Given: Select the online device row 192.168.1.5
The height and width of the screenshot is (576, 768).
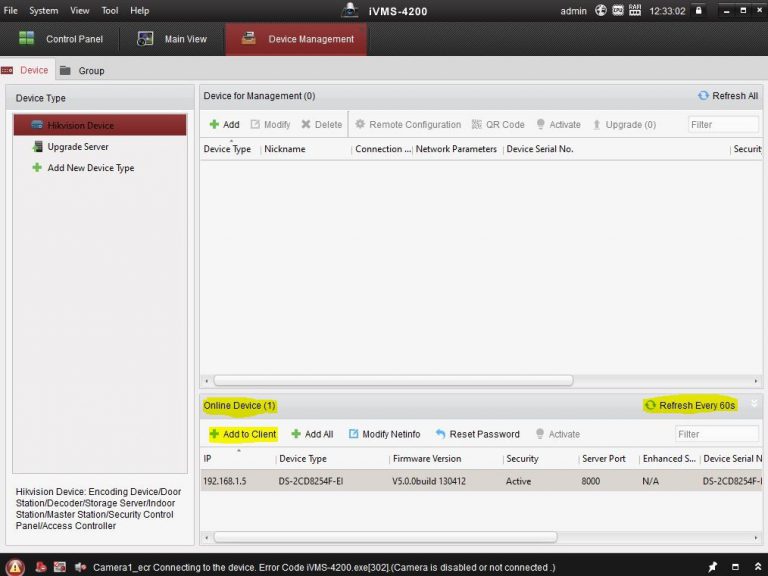Looking at the screenshot, I should [x=481, y=481].
